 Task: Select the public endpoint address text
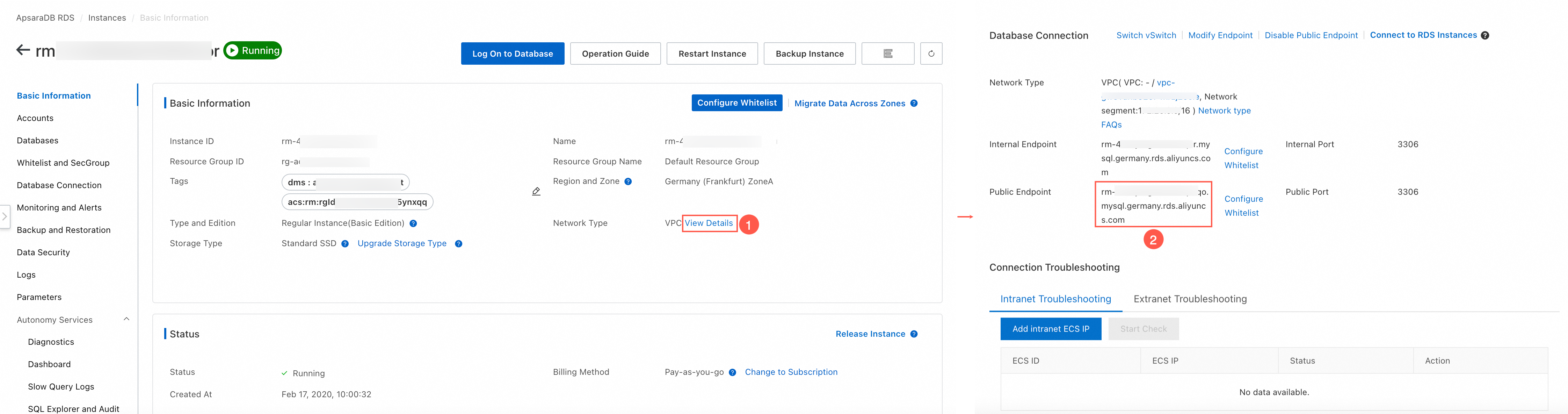coord(1154,206)
